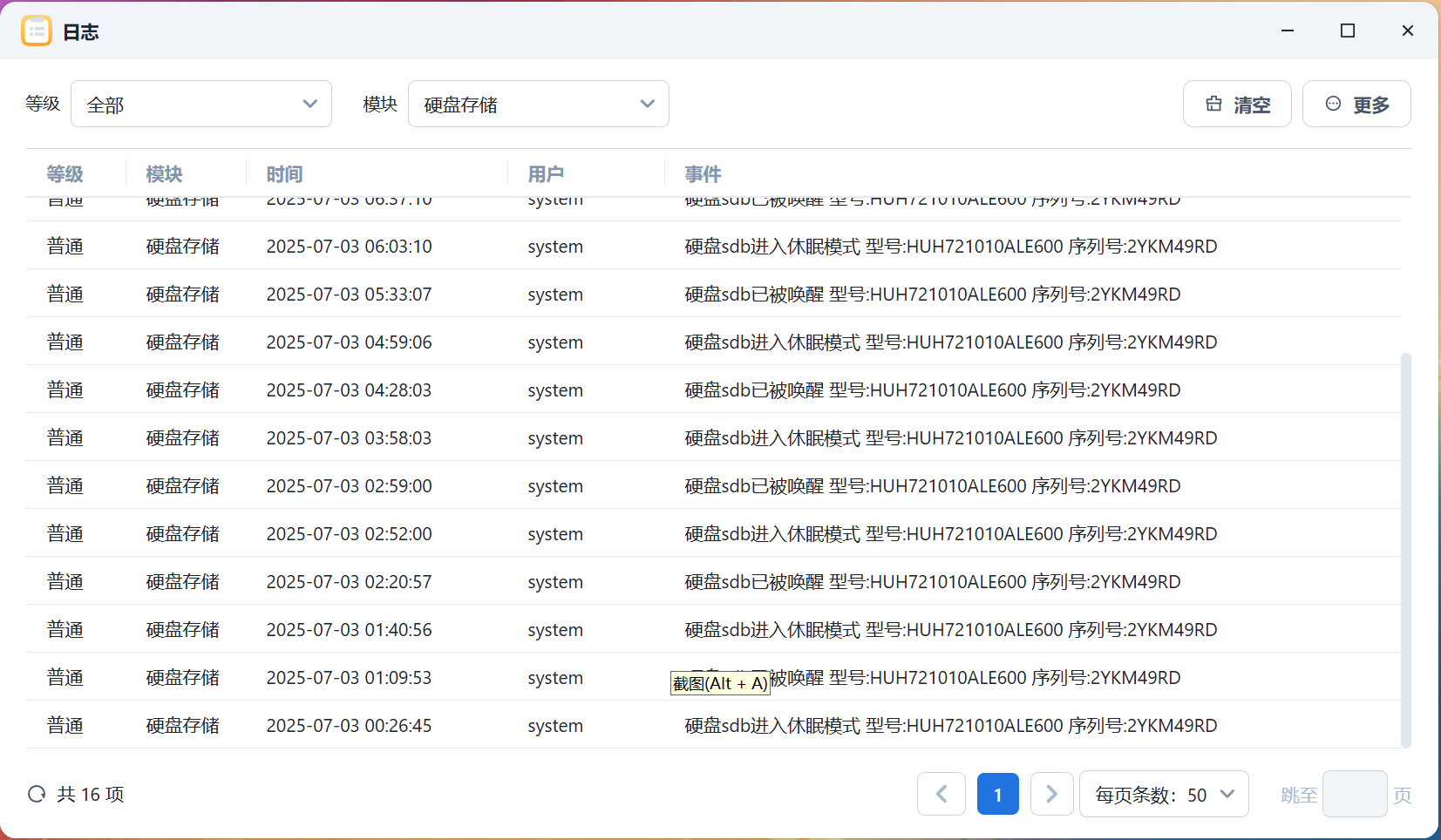Click event text of the 02:59:00 row
Screen dimensions: 1441x840
[x=933, y=486]
